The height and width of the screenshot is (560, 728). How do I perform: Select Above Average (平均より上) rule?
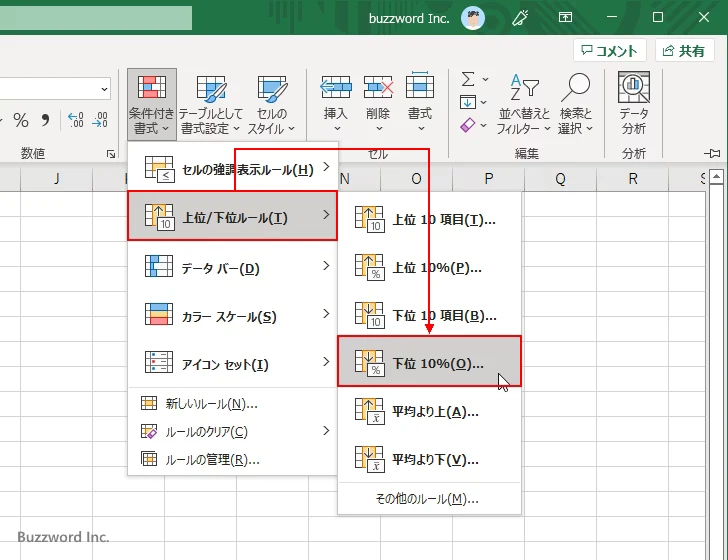tap(429, 410)
